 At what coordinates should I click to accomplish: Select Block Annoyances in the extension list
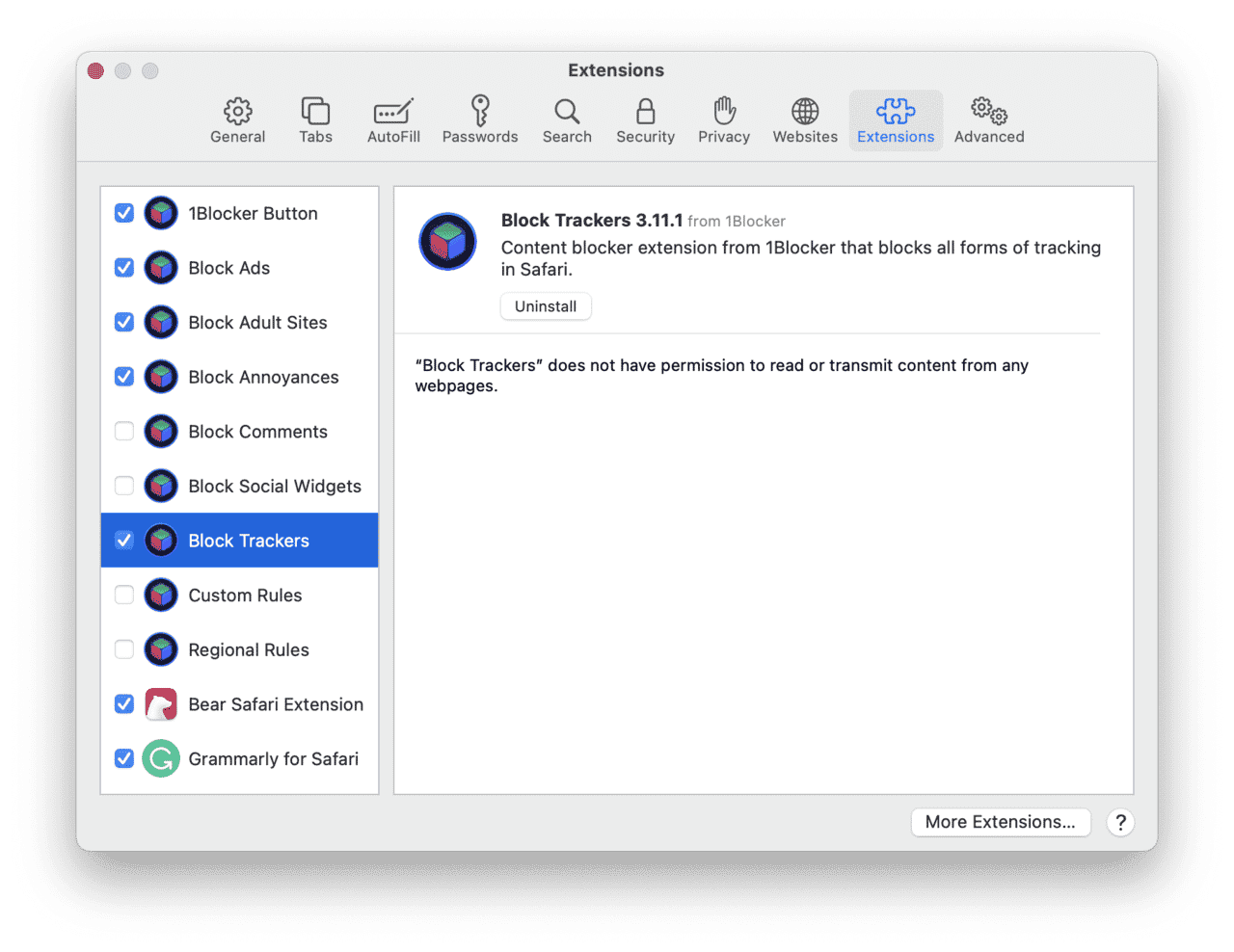(263, 376)
